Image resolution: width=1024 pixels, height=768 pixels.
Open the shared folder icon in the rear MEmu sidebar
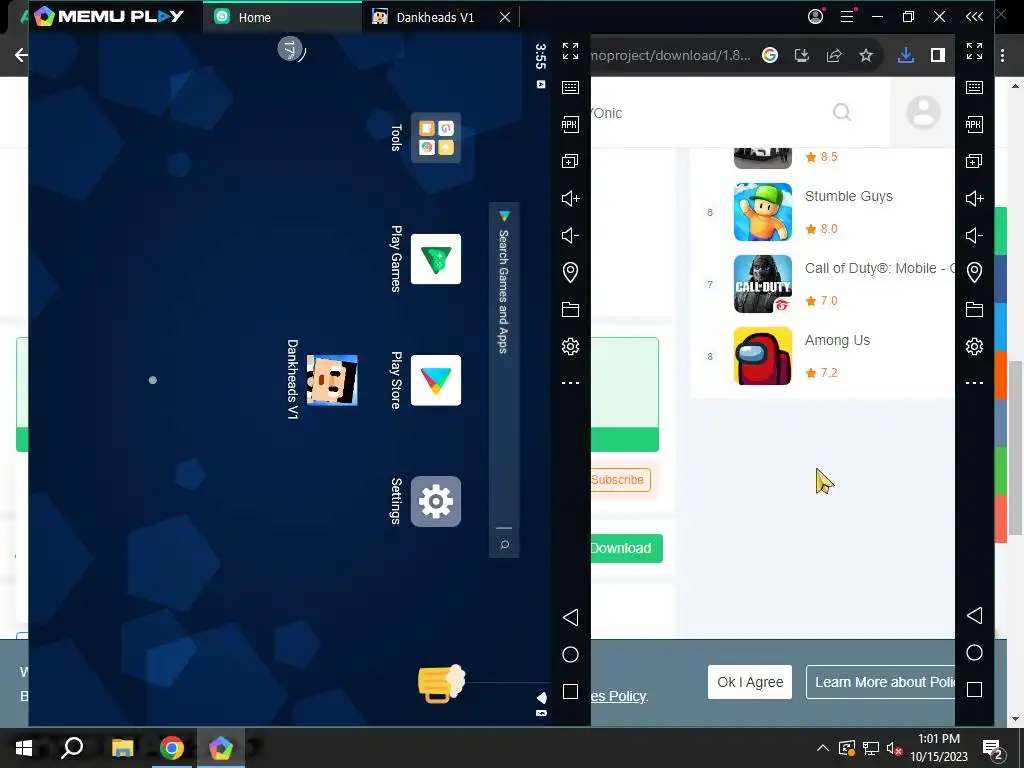pos(974,310)
